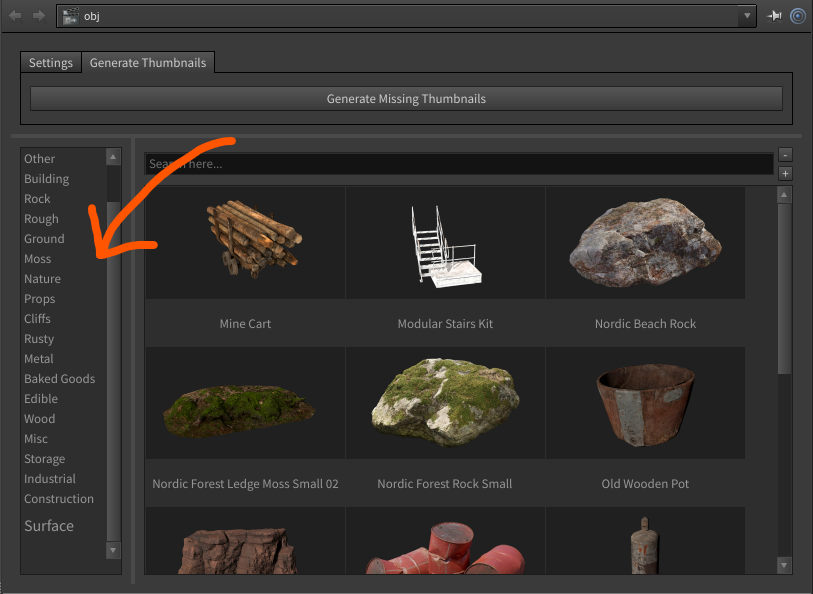Select the Storage category

(45, 459)
